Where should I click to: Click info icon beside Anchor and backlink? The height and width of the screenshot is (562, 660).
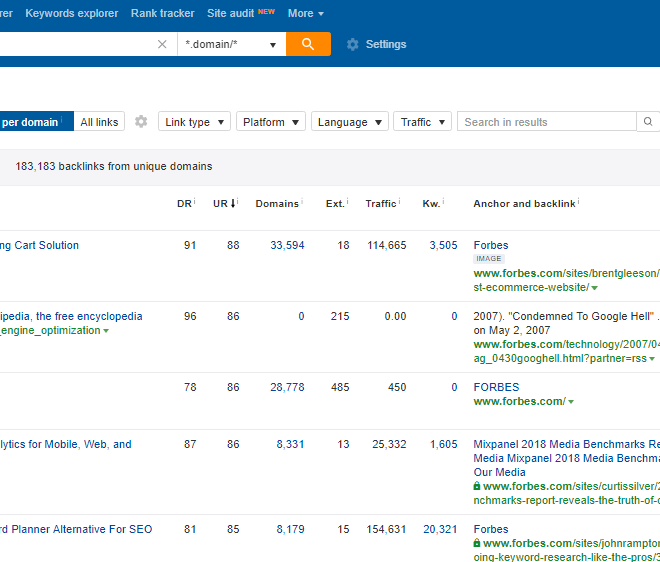pyautogui.click(x=578, y=201)
